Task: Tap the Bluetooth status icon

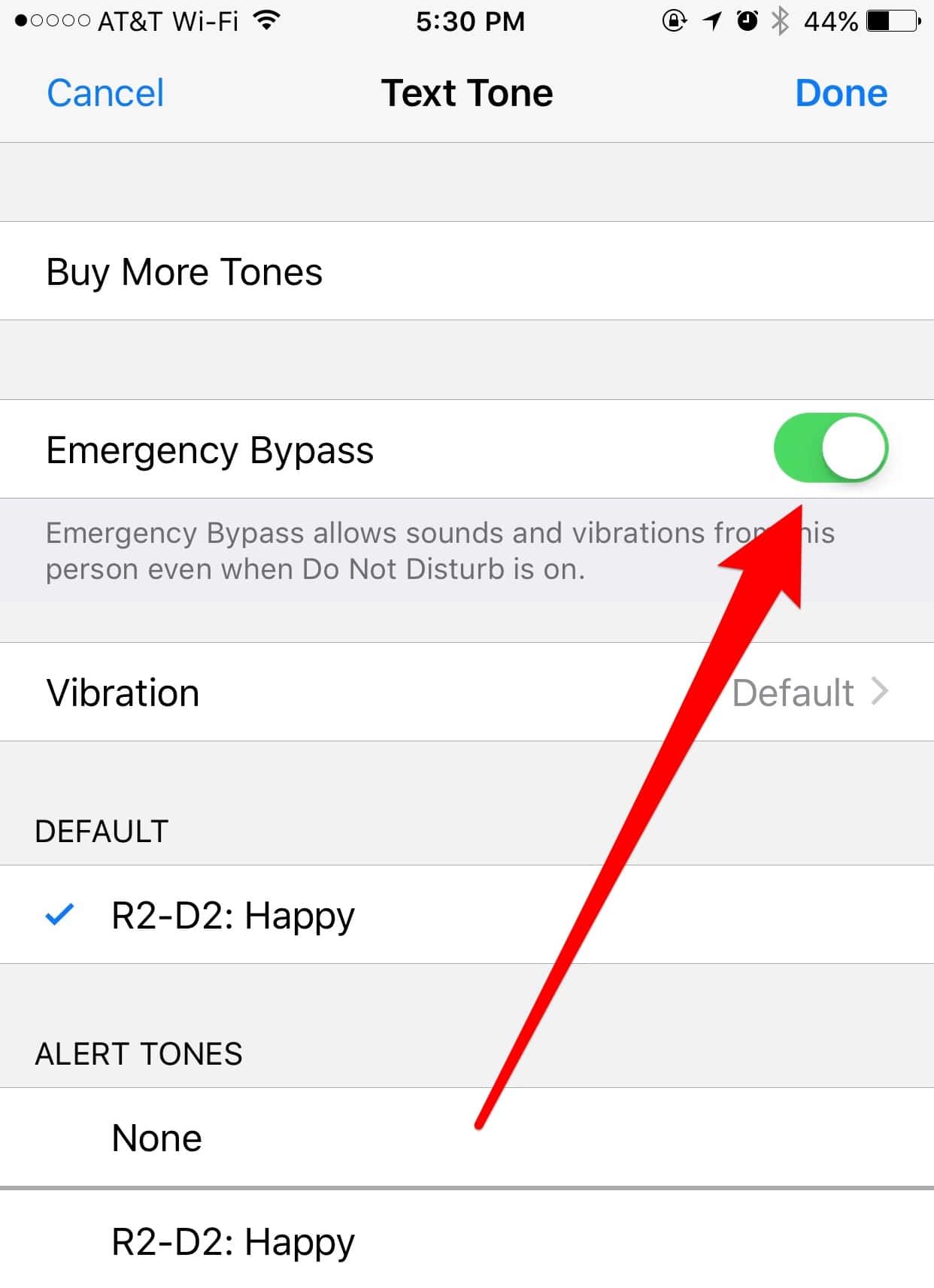Action: tap(781, 21)
